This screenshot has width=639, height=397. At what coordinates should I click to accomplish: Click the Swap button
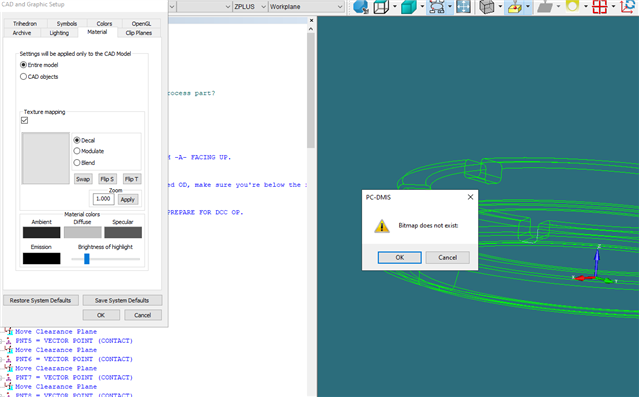point(83,179)
